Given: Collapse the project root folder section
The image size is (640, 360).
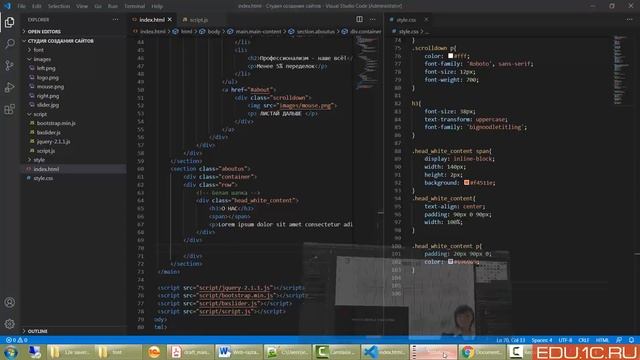Looking at the screenshot, I should point(73,41).
